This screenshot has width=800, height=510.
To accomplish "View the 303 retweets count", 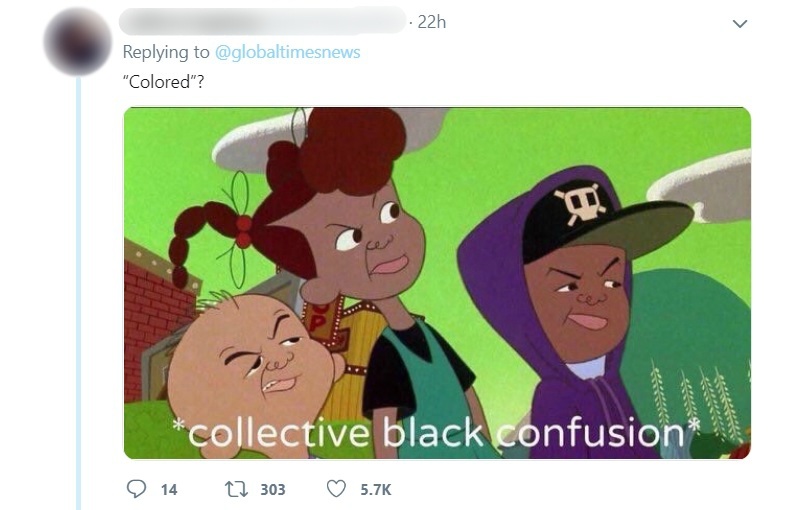I will (x=273, y=490).
